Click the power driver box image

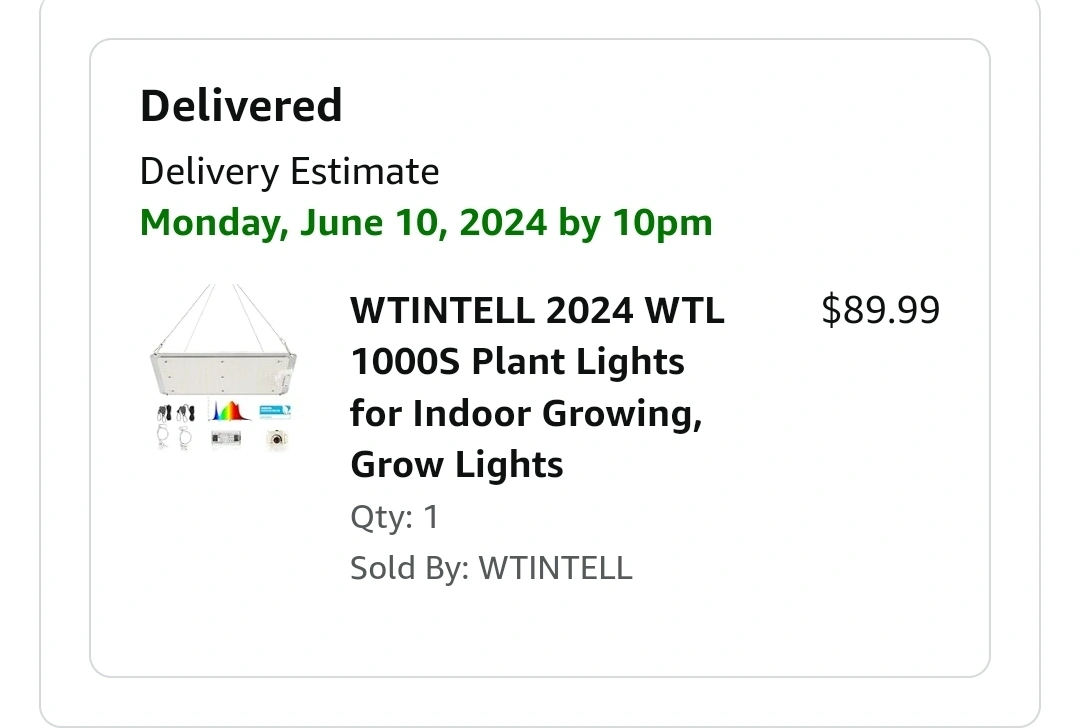227,439
